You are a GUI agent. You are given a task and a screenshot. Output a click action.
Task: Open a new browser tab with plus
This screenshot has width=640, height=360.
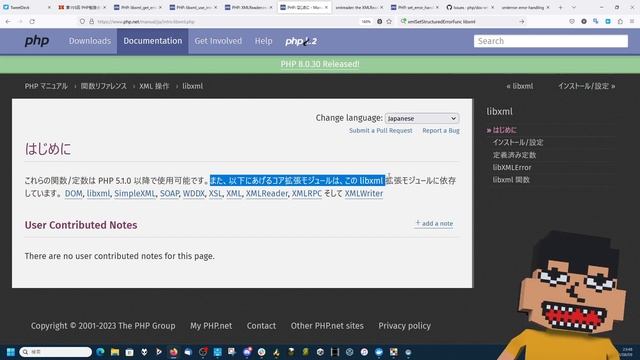560,7
